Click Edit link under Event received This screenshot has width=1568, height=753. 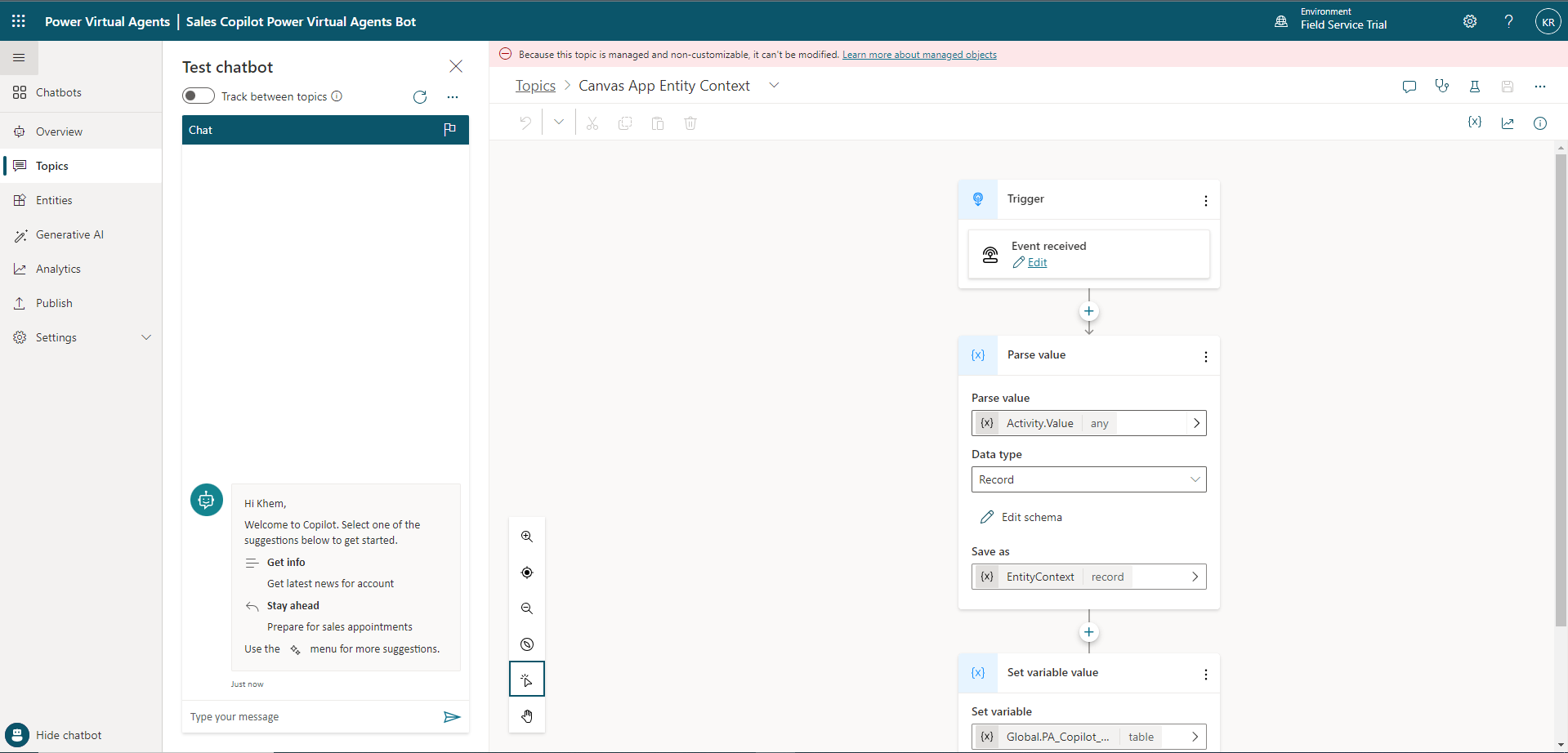point(1037,262)
